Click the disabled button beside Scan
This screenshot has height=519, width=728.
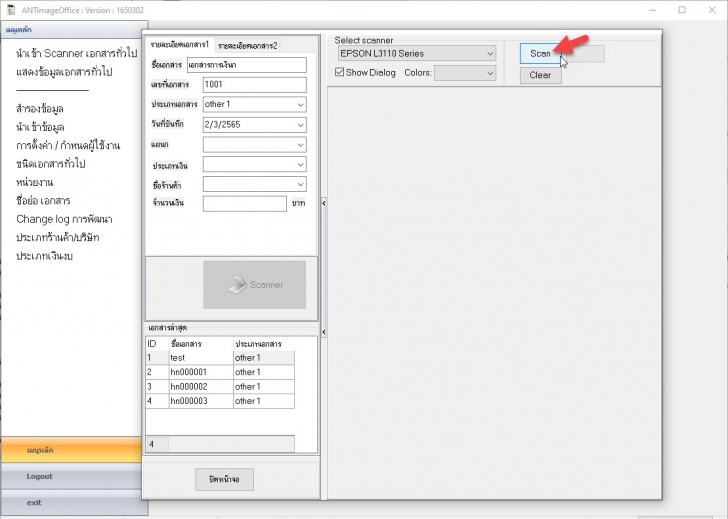[x=584, y=54]
